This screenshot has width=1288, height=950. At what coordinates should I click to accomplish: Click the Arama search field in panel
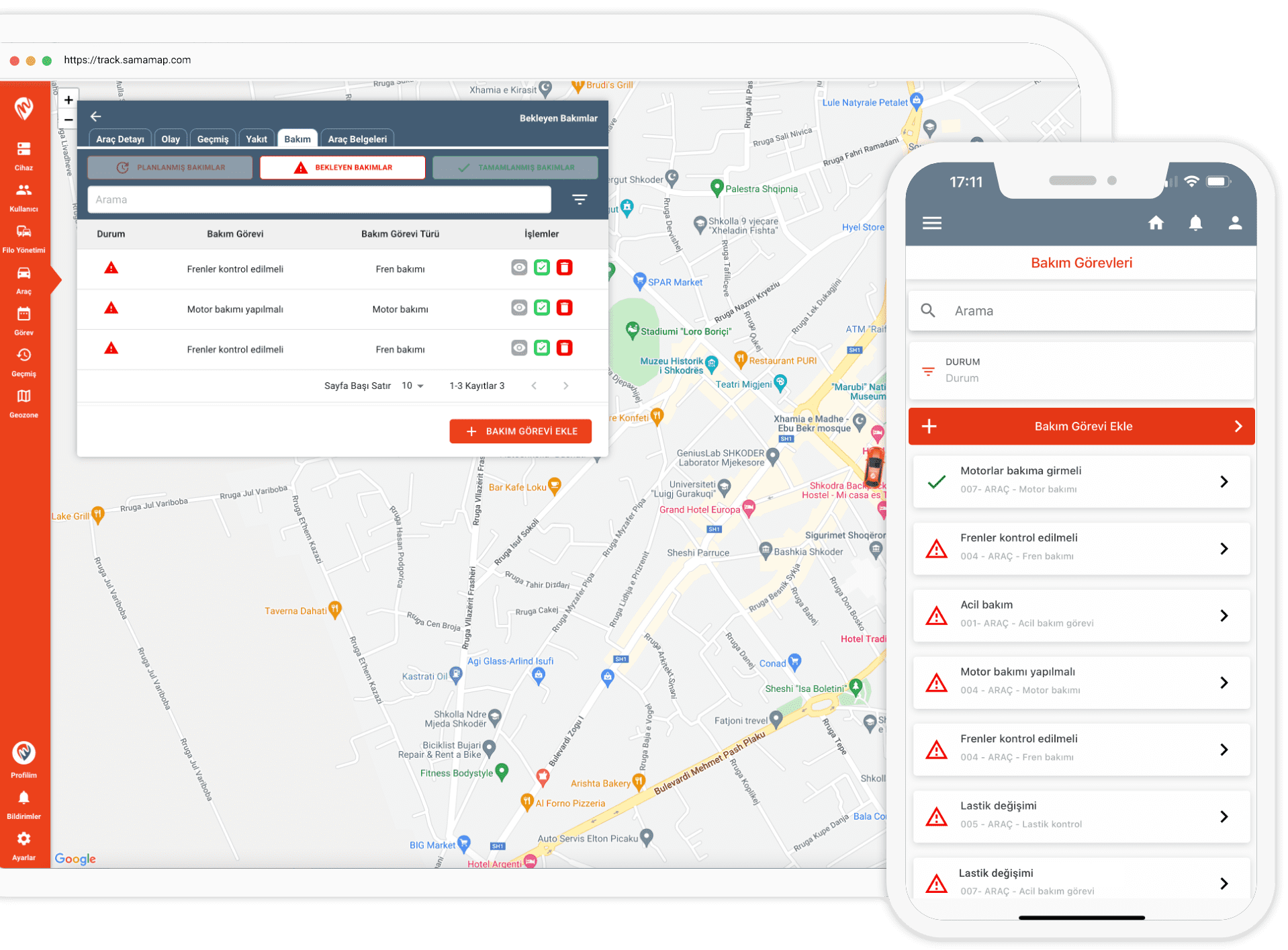[319, 200]
